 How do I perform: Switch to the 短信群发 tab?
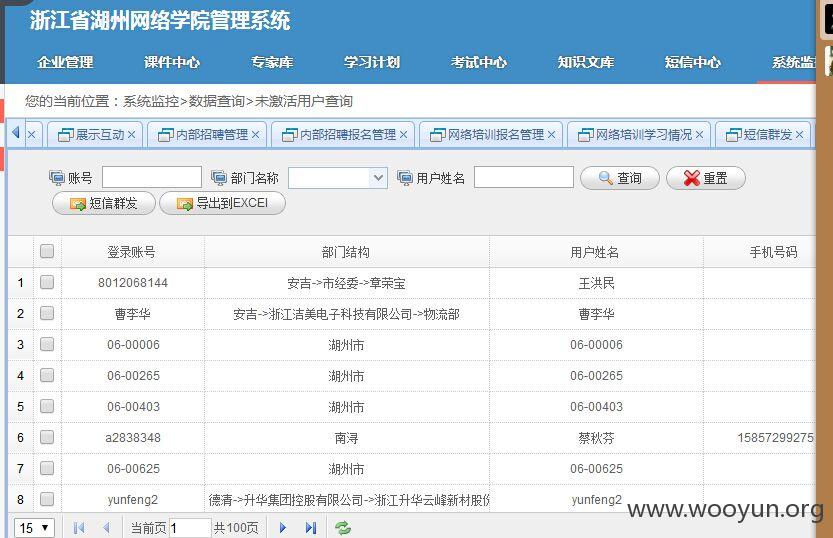[762, 135]
